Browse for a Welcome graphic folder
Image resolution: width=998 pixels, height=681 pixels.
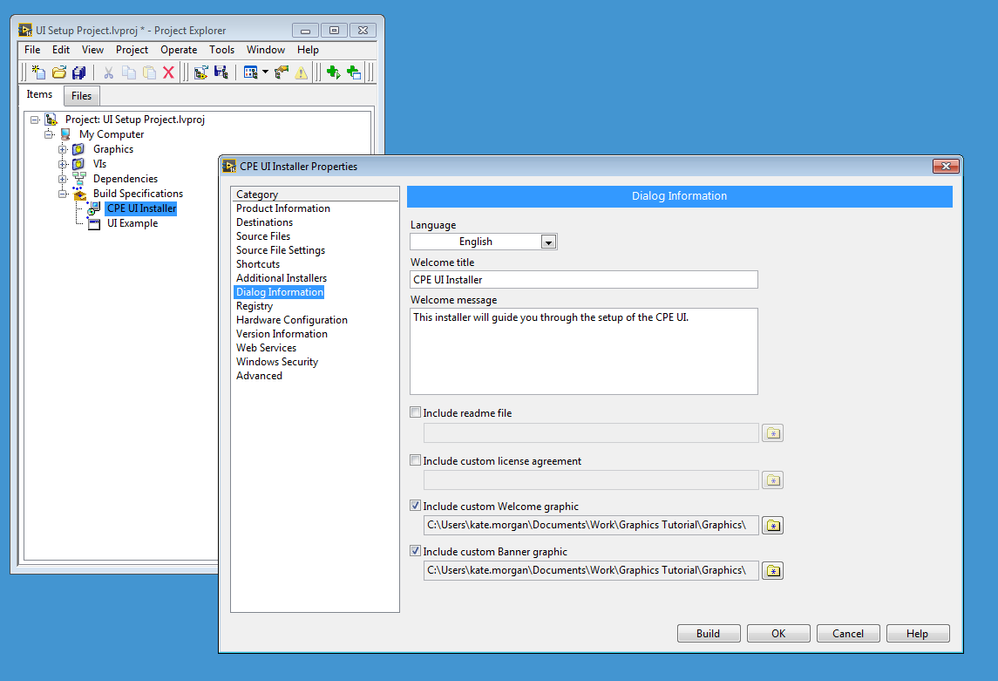[x=772, y=525]
